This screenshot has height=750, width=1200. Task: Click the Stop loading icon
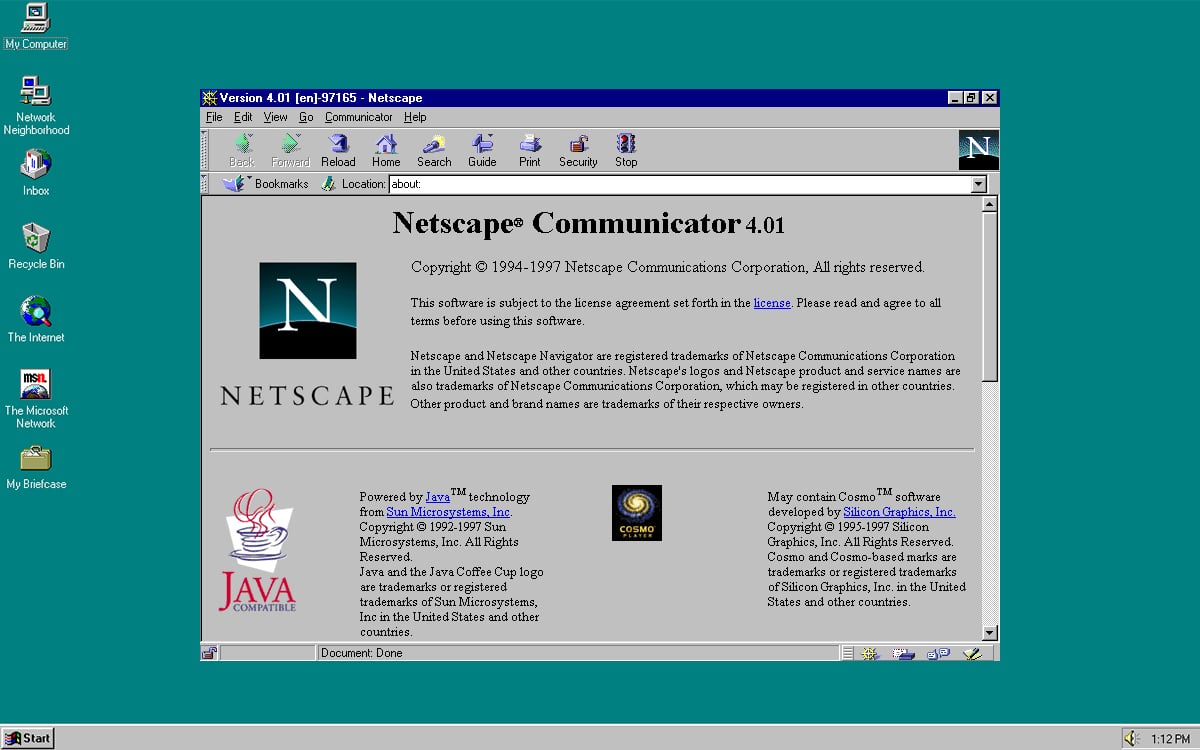(625, 149)
